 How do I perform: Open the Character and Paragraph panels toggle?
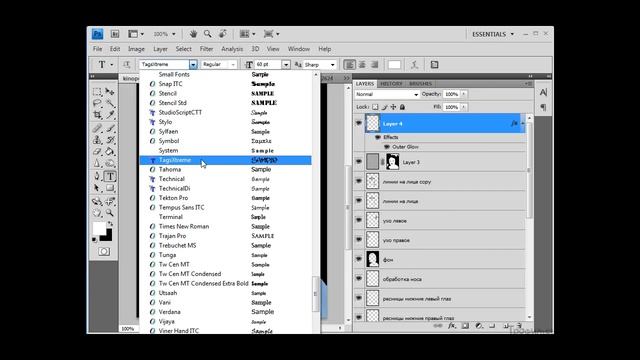click(x=434, y=64)
